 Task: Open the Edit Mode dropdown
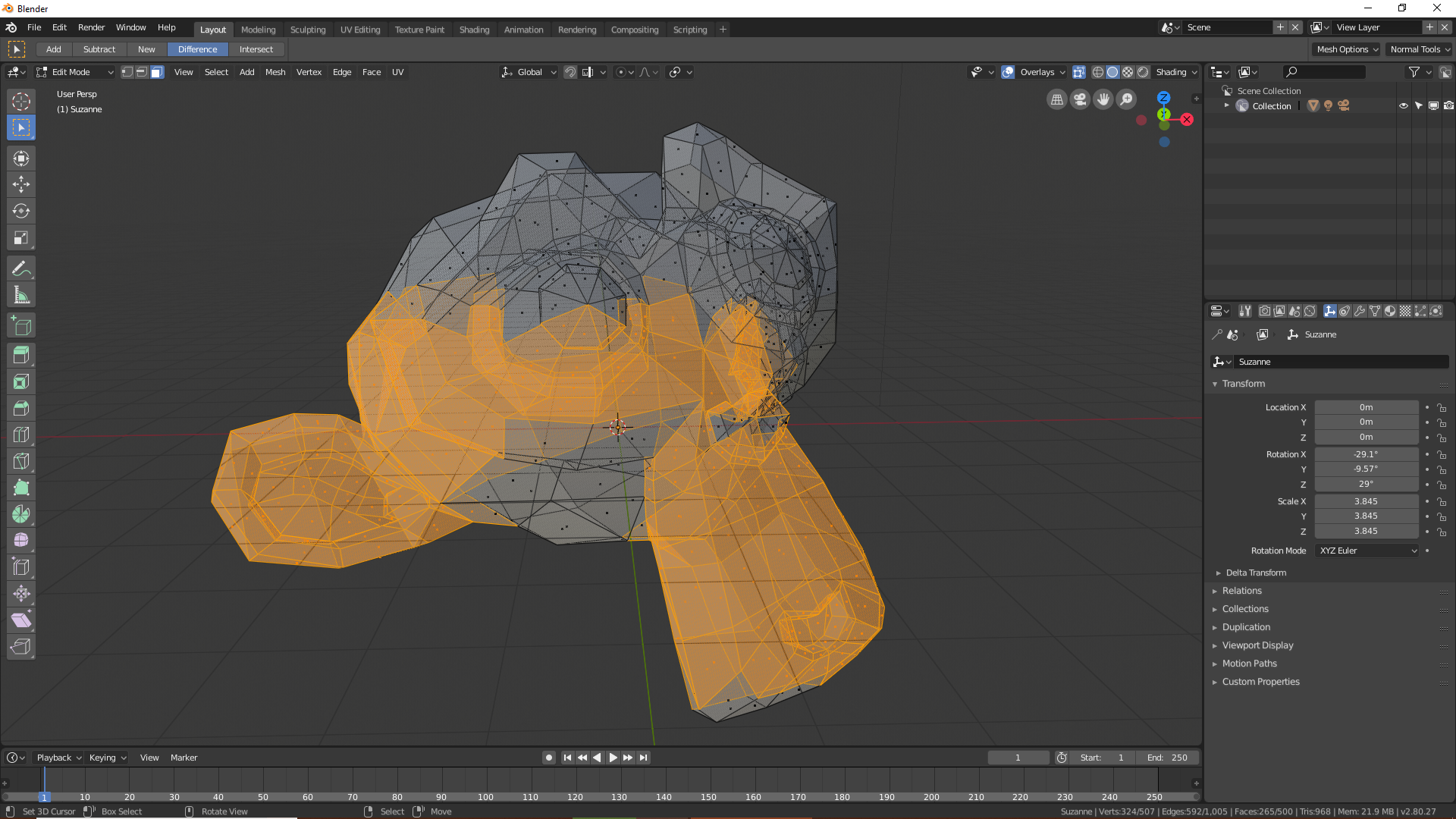(75, 72)
